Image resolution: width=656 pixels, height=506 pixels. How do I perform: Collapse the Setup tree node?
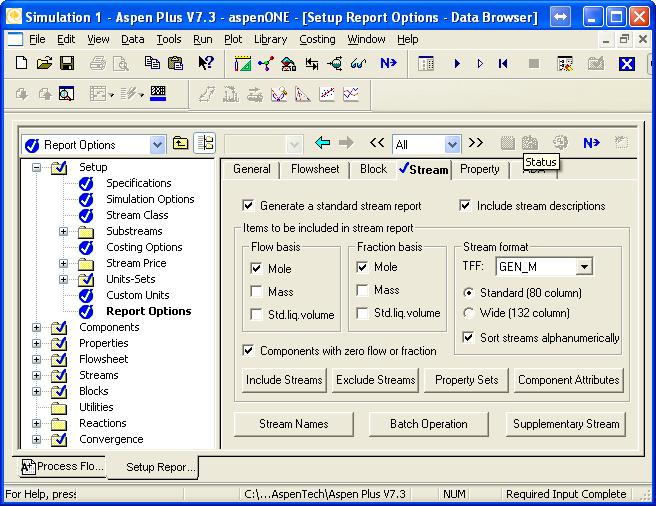coord(36,167)
